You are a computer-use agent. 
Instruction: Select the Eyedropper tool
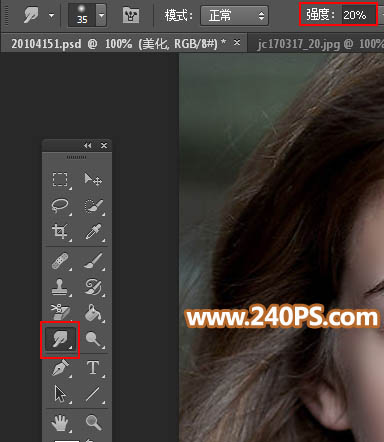pyautogui.click(x=93, y=232)
